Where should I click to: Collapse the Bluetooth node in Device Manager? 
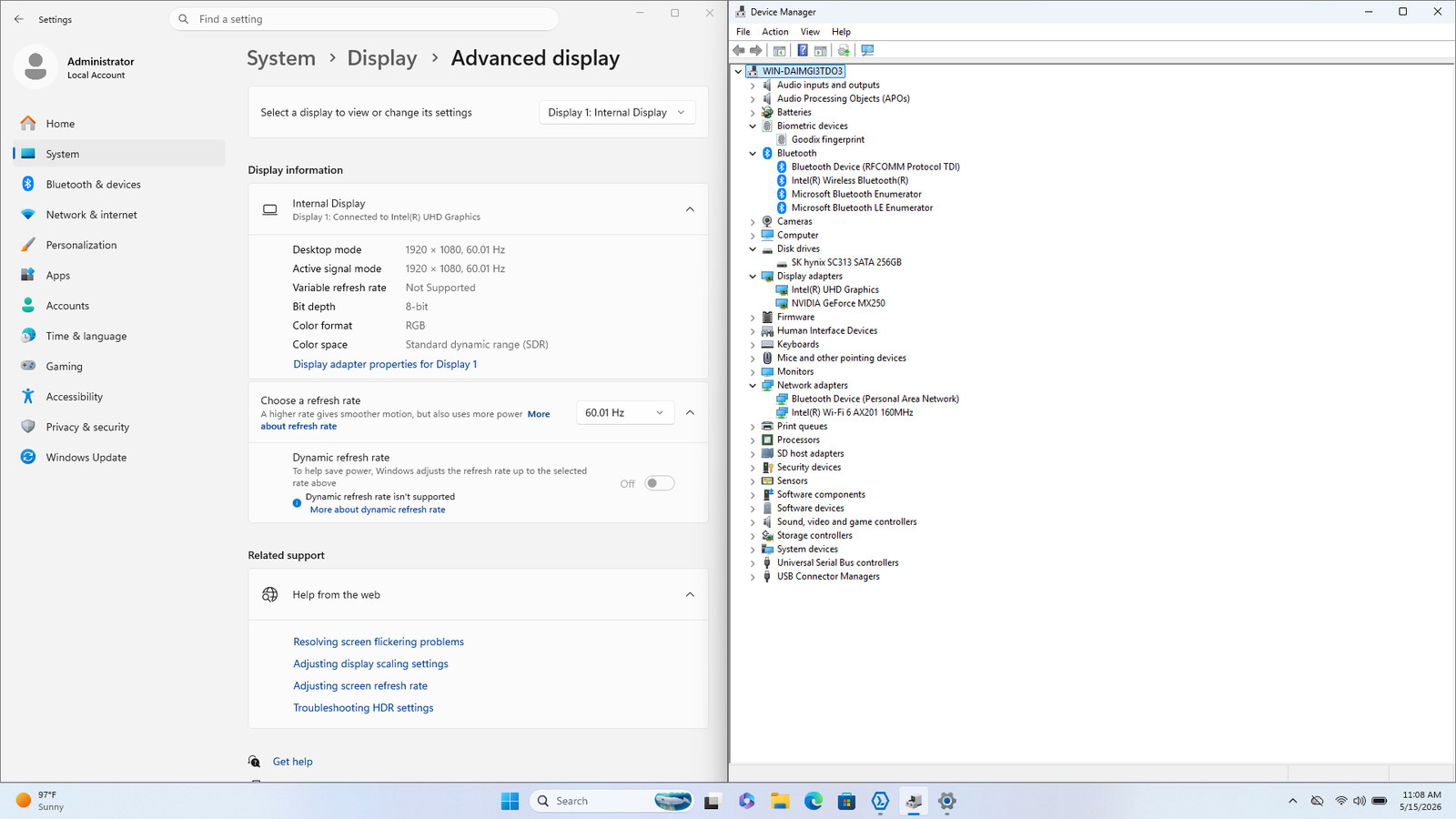tap(753, 154)
